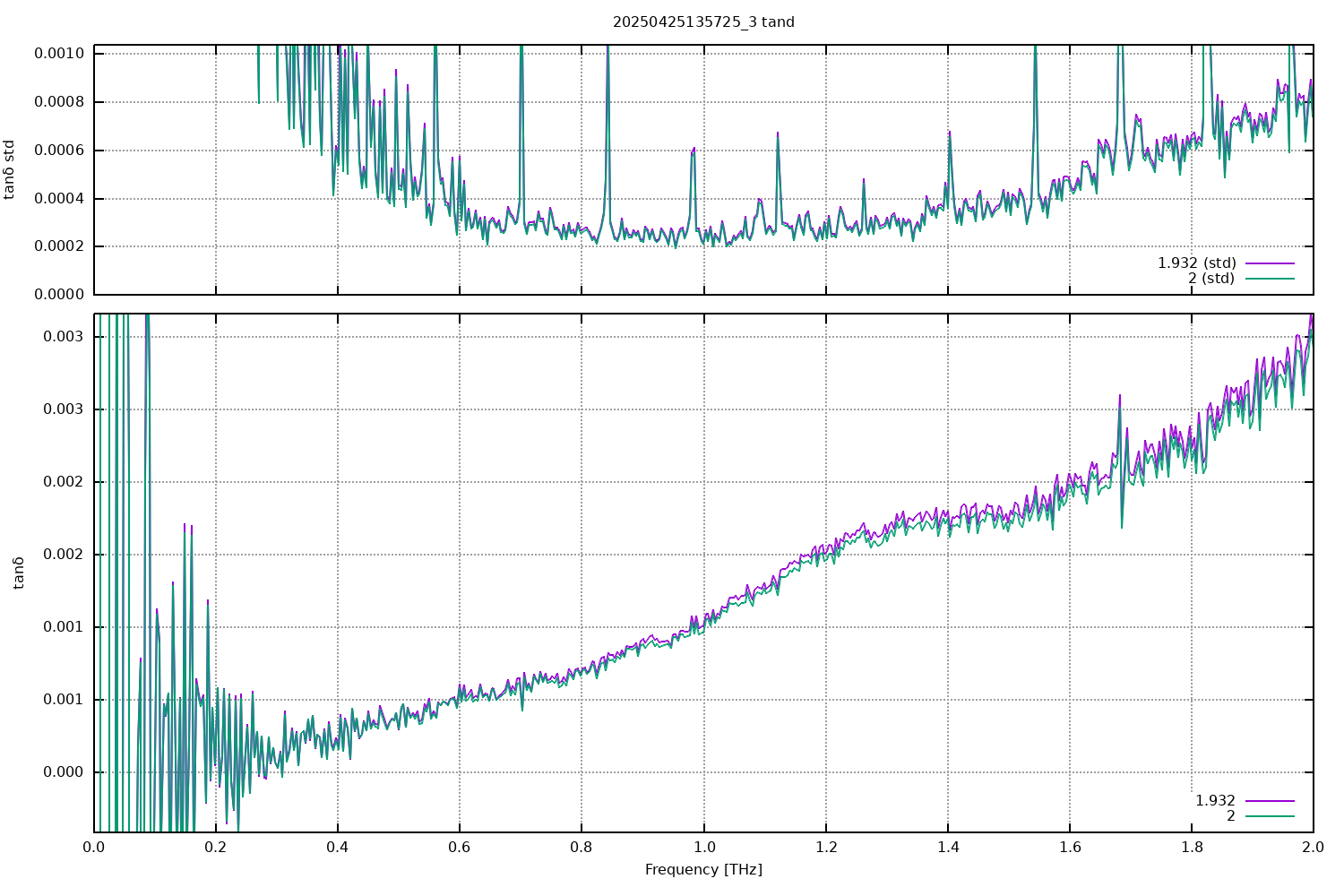Select the "tanδ std" y-axis label
This screenshot has width=1344, height=896.
tap(10, 169)
